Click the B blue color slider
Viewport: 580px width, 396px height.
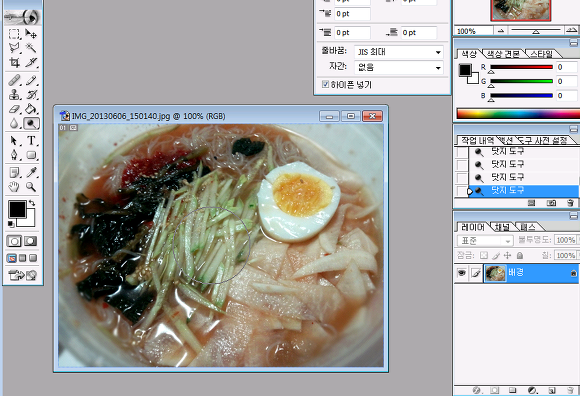tap(522, 96)
